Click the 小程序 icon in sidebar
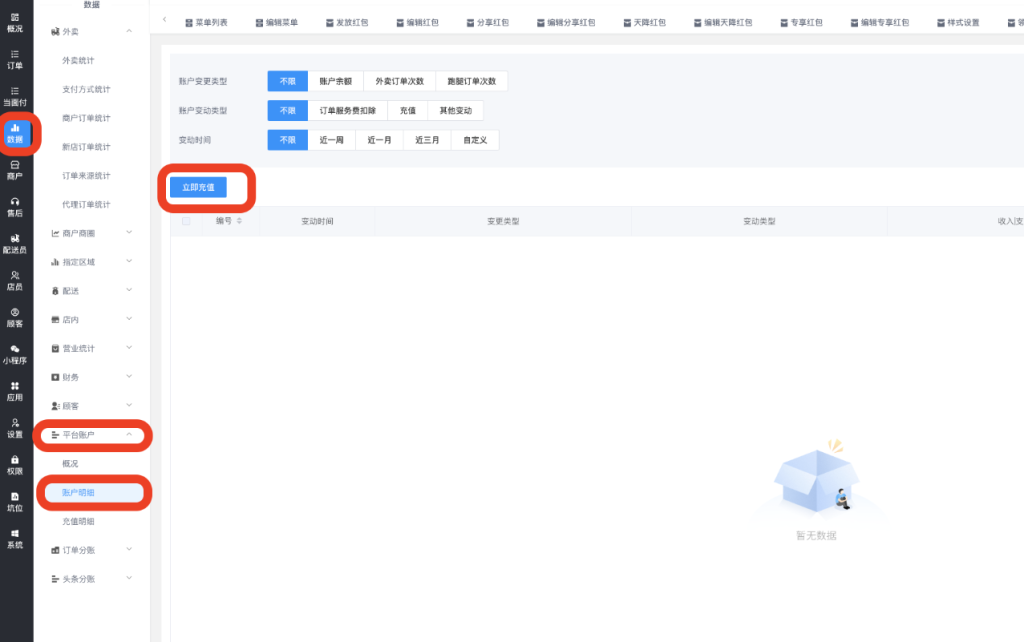 (x=15, y=355)
